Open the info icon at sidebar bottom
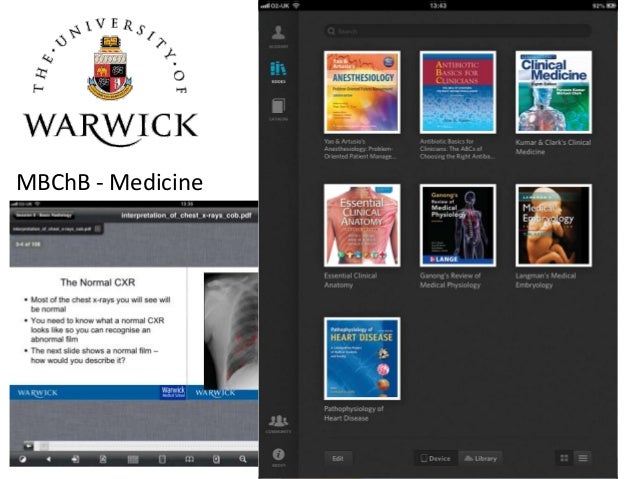 click(x=278, y=457)
